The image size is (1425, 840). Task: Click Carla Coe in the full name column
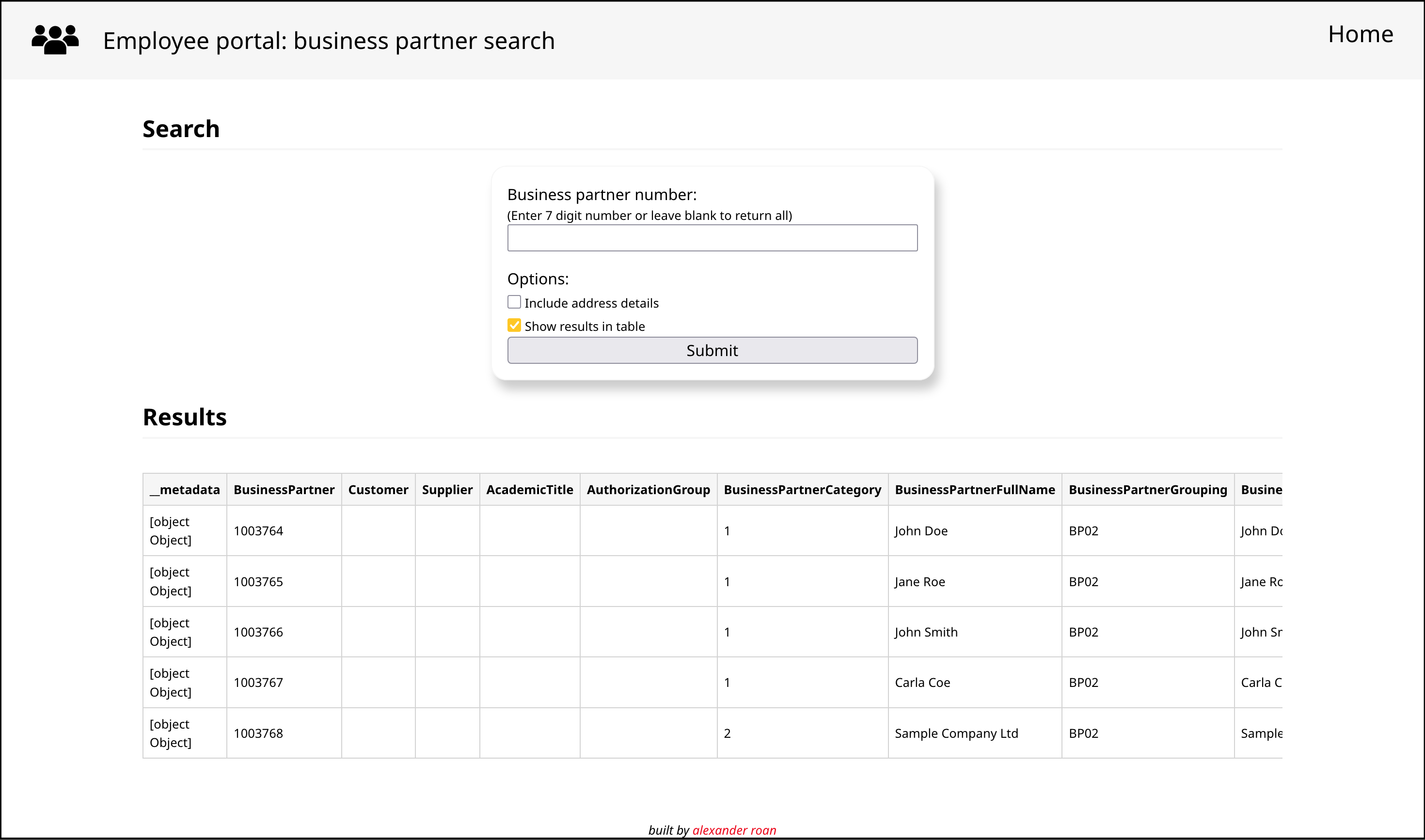point(922,682)
